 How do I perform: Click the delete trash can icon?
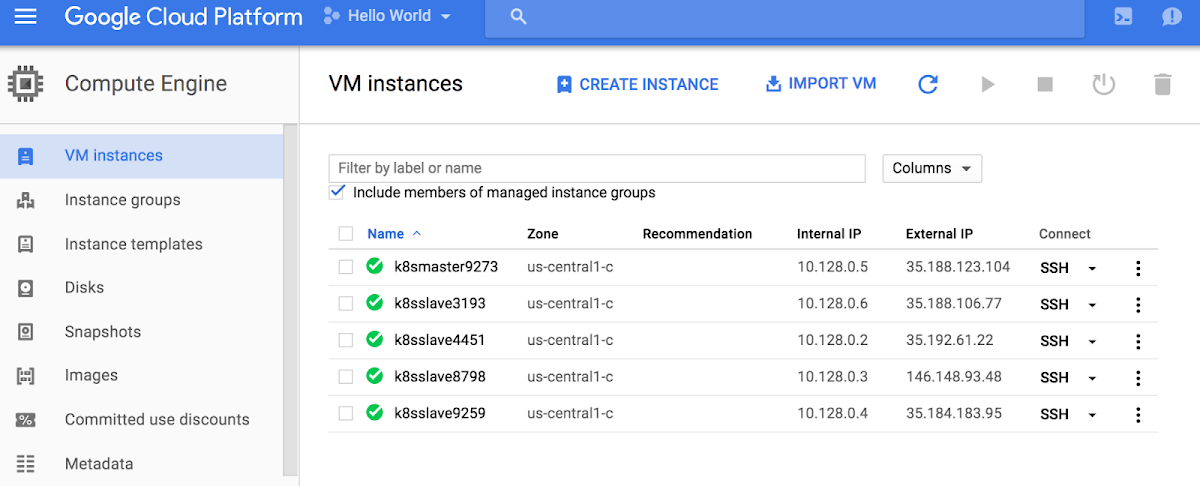click(1162, 84)
